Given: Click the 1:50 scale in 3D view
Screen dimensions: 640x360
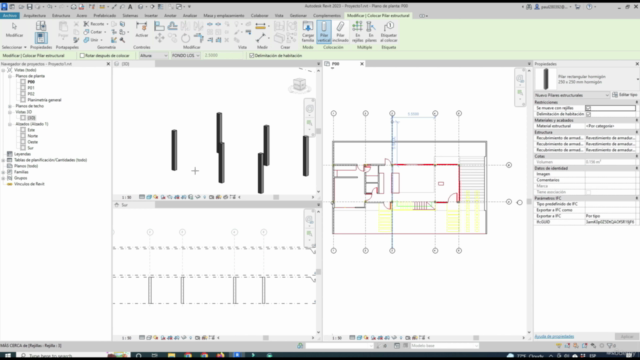Looking at the screenshot, I should pos(127,197).
